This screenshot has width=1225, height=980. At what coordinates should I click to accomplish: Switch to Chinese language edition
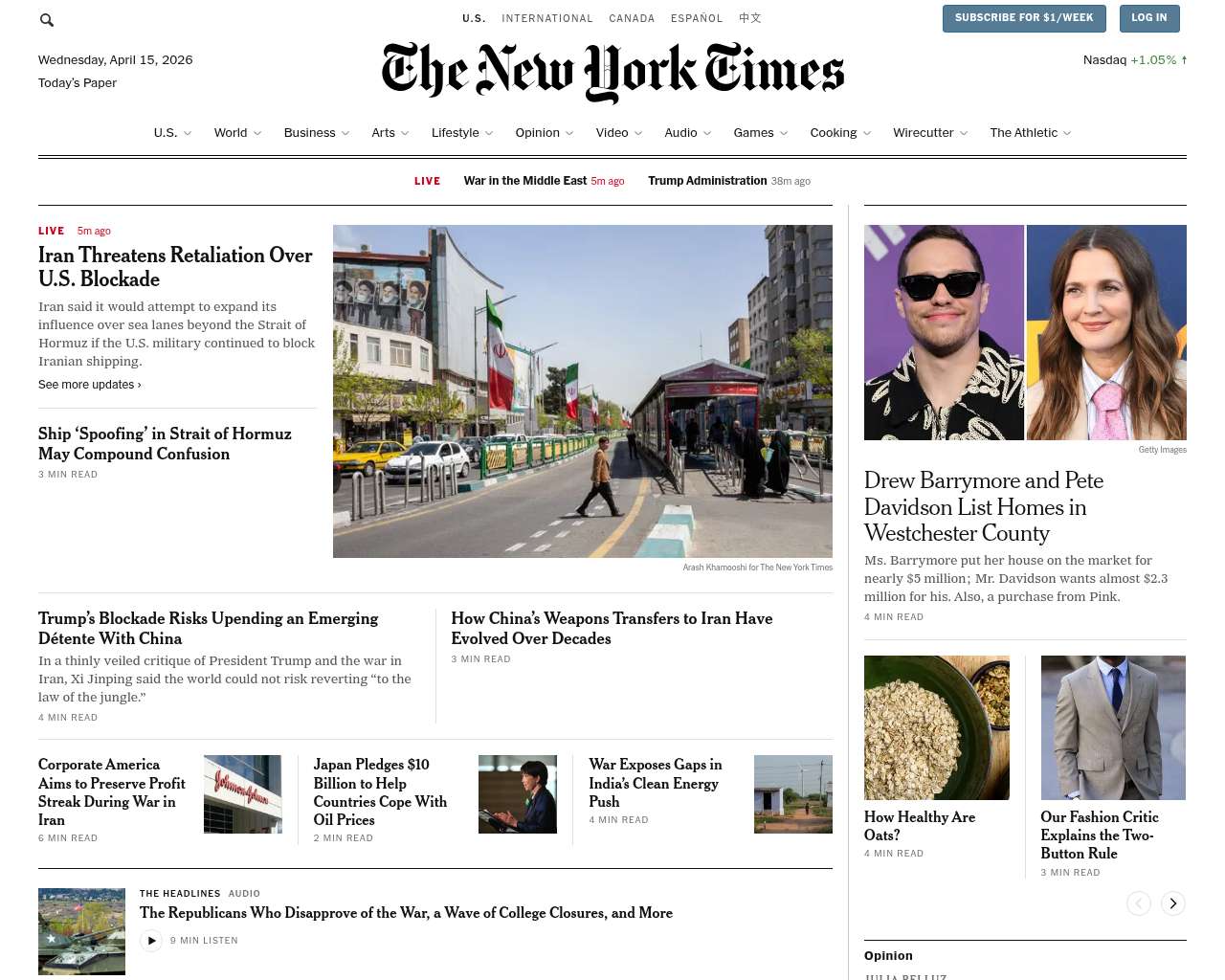tap(749, 18)
